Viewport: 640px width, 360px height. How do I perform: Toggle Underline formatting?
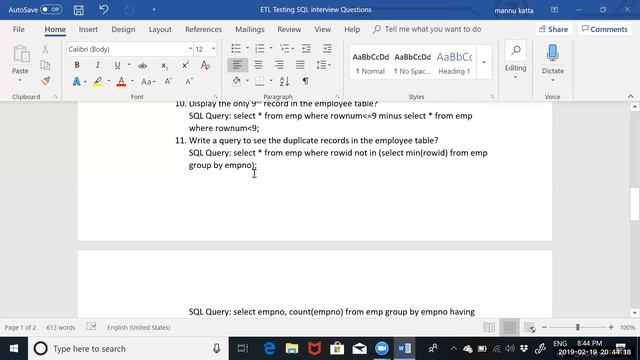tap(118, 65)
